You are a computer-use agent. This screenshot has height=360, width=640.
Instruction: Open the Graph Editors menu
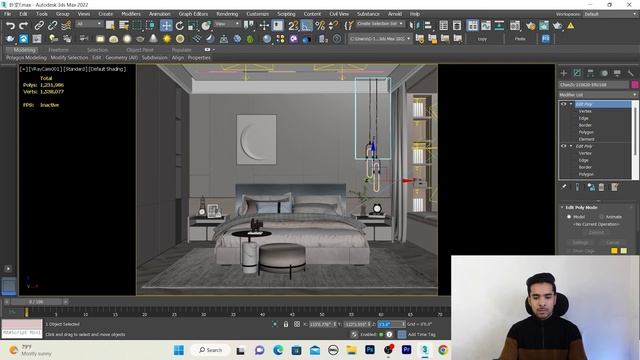[x=193, y=14]
